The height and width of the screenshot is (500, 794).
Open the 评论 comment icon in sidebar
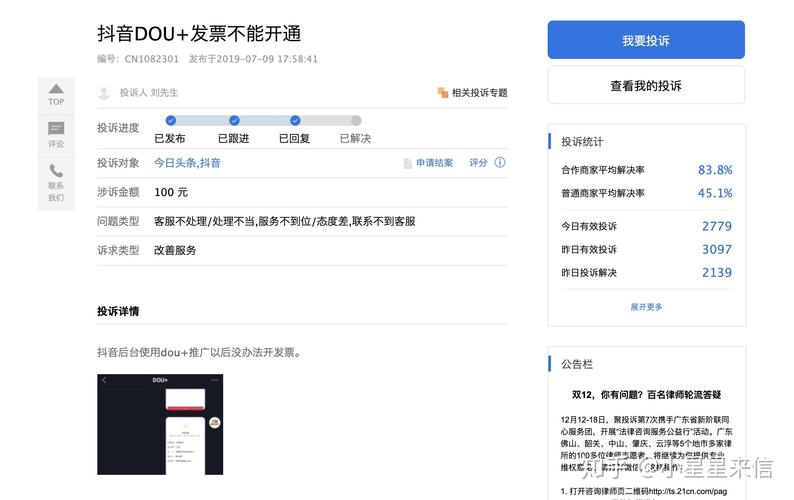tap(56, 128)
